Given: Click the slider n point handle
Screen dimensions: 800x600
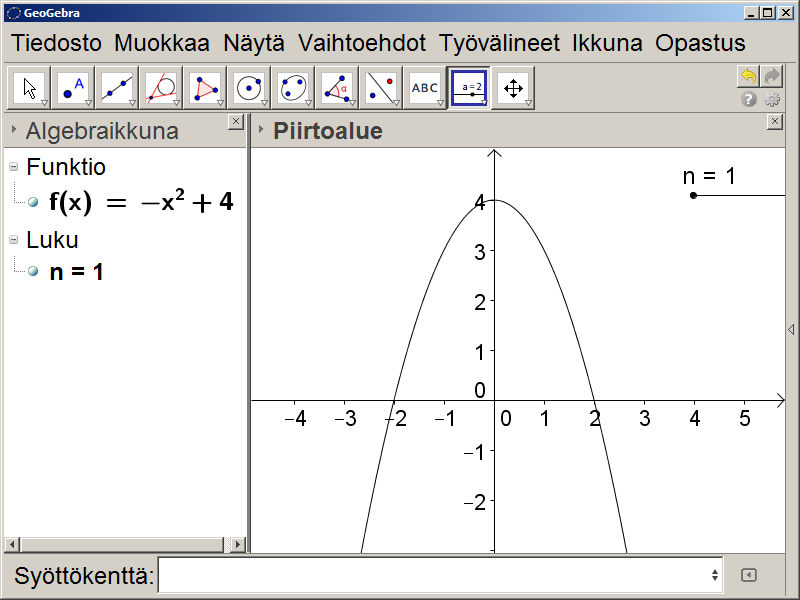Looking at the screenshot, I should click(x=693, y=195).
